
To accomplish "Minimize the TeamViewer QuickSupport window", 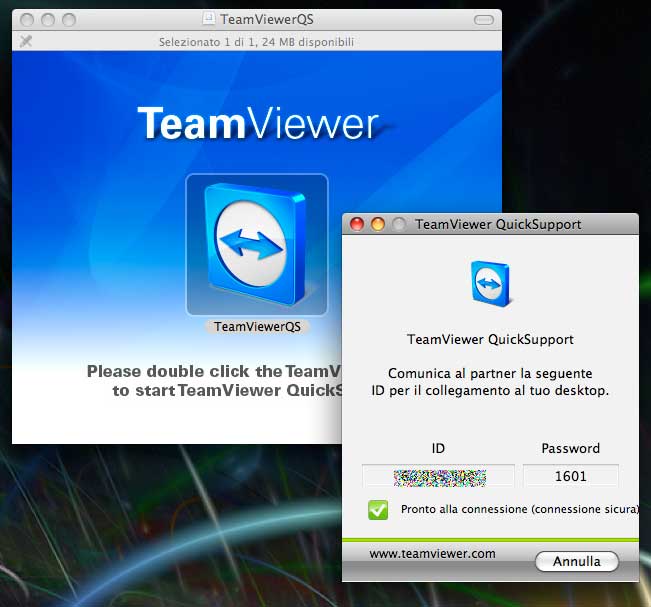I will (x=378, y=224).
